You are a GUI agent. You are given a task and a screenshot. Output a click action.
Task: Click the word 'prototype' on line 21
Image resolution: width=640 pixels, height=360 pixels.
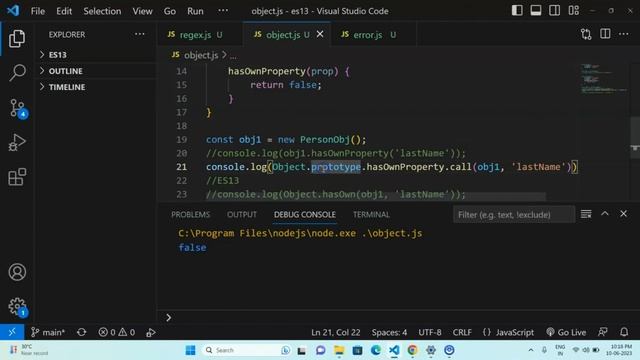tap(336, 167)
